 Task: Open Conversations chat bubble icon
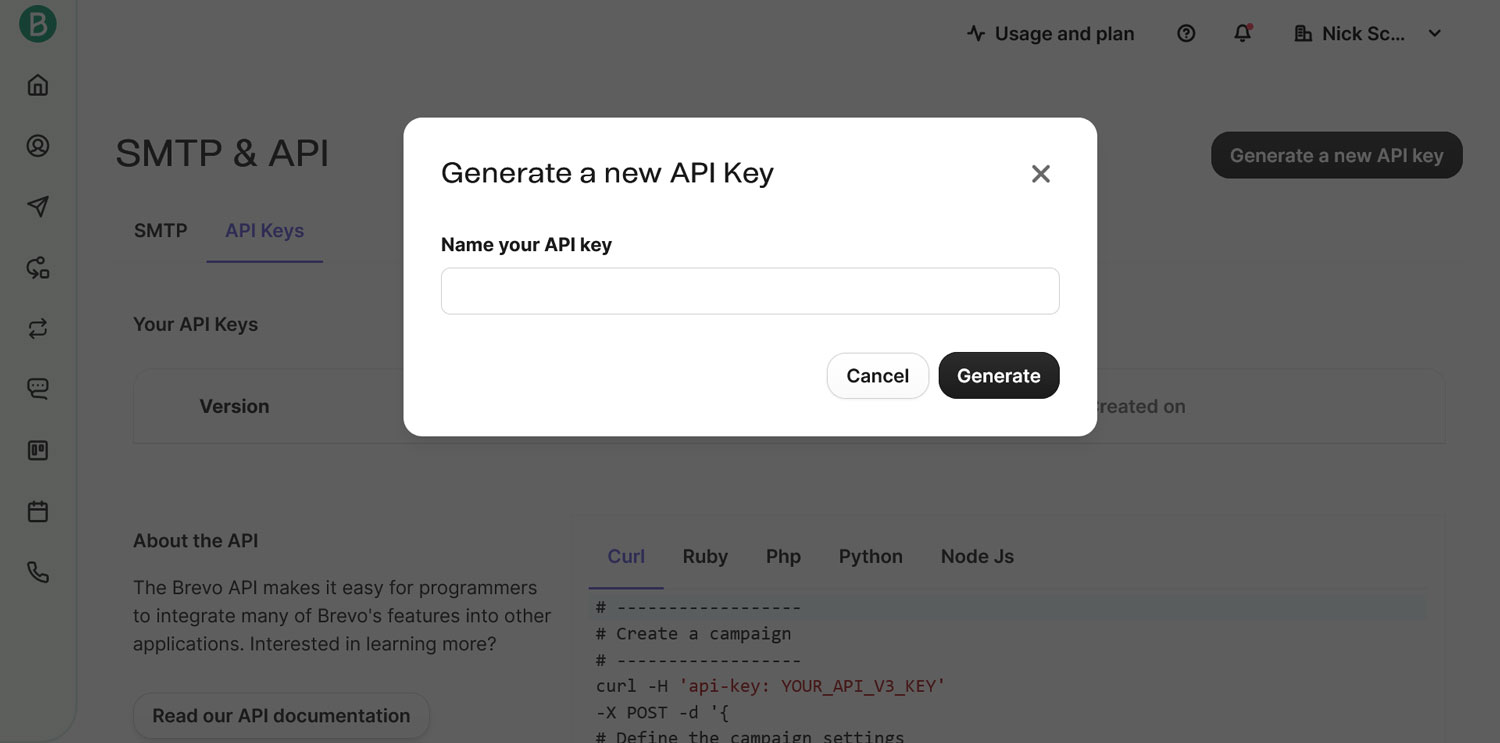(x=38, y=389)
